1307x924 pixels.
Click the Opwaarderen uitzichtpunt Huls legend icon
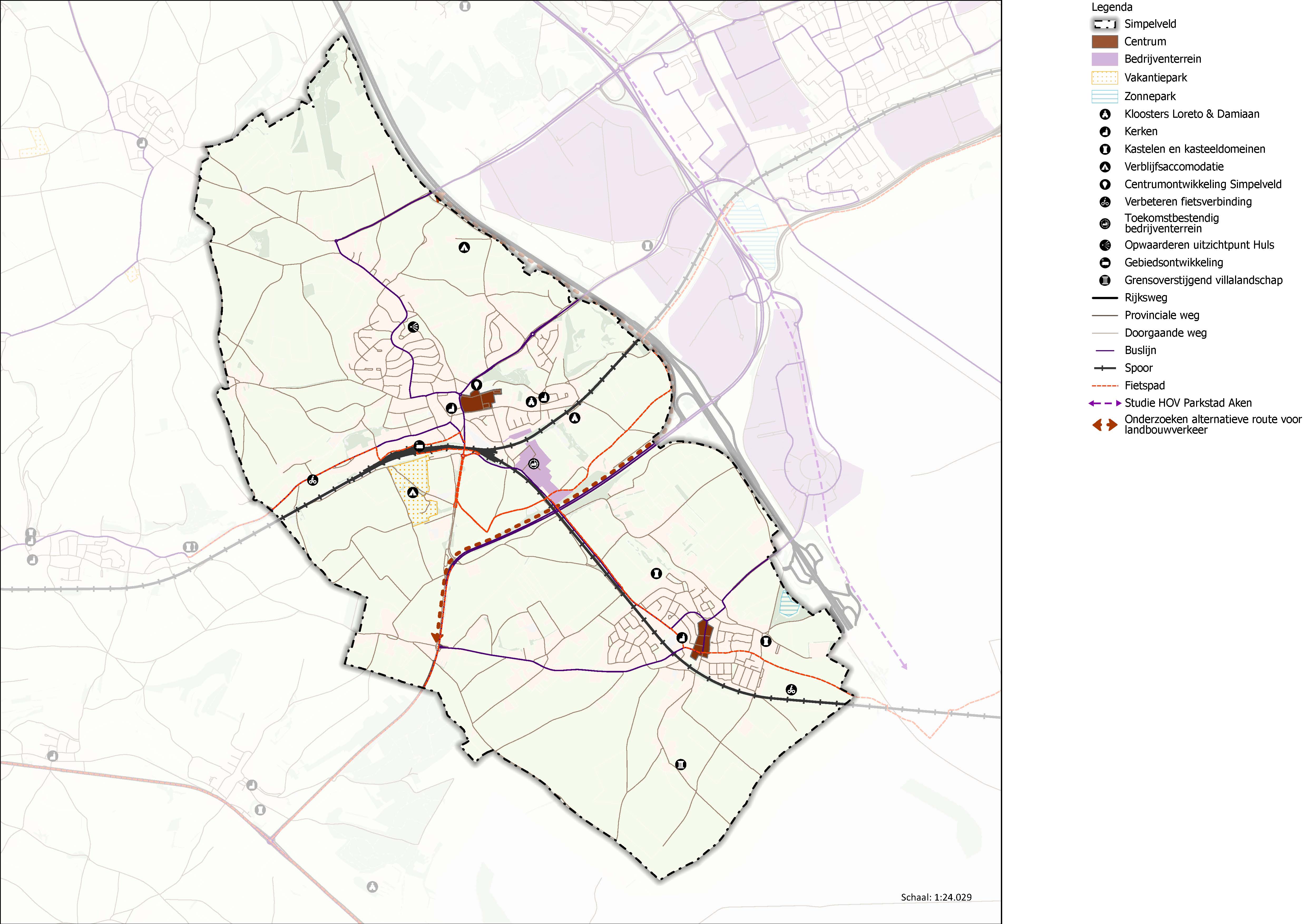coord(1105,245)
